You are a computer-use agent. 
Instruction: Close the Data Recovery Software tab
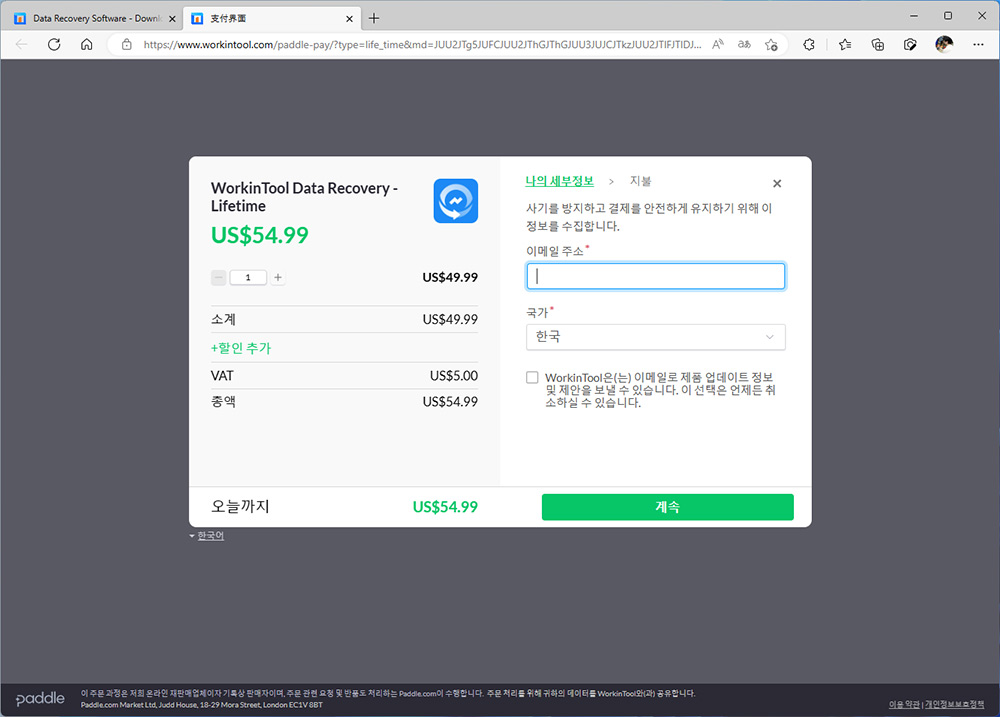[x=172, y=19]
